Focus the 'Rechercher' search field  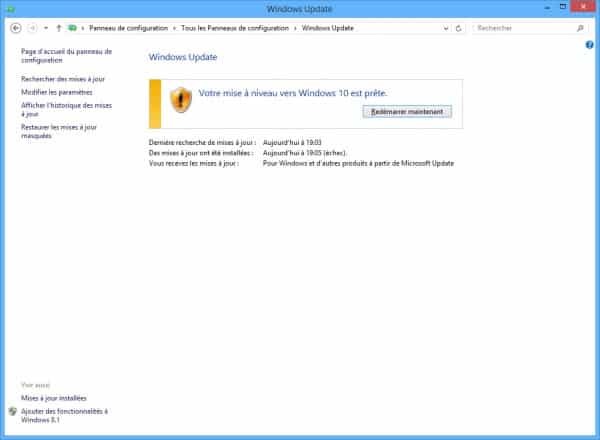(518, 28)
